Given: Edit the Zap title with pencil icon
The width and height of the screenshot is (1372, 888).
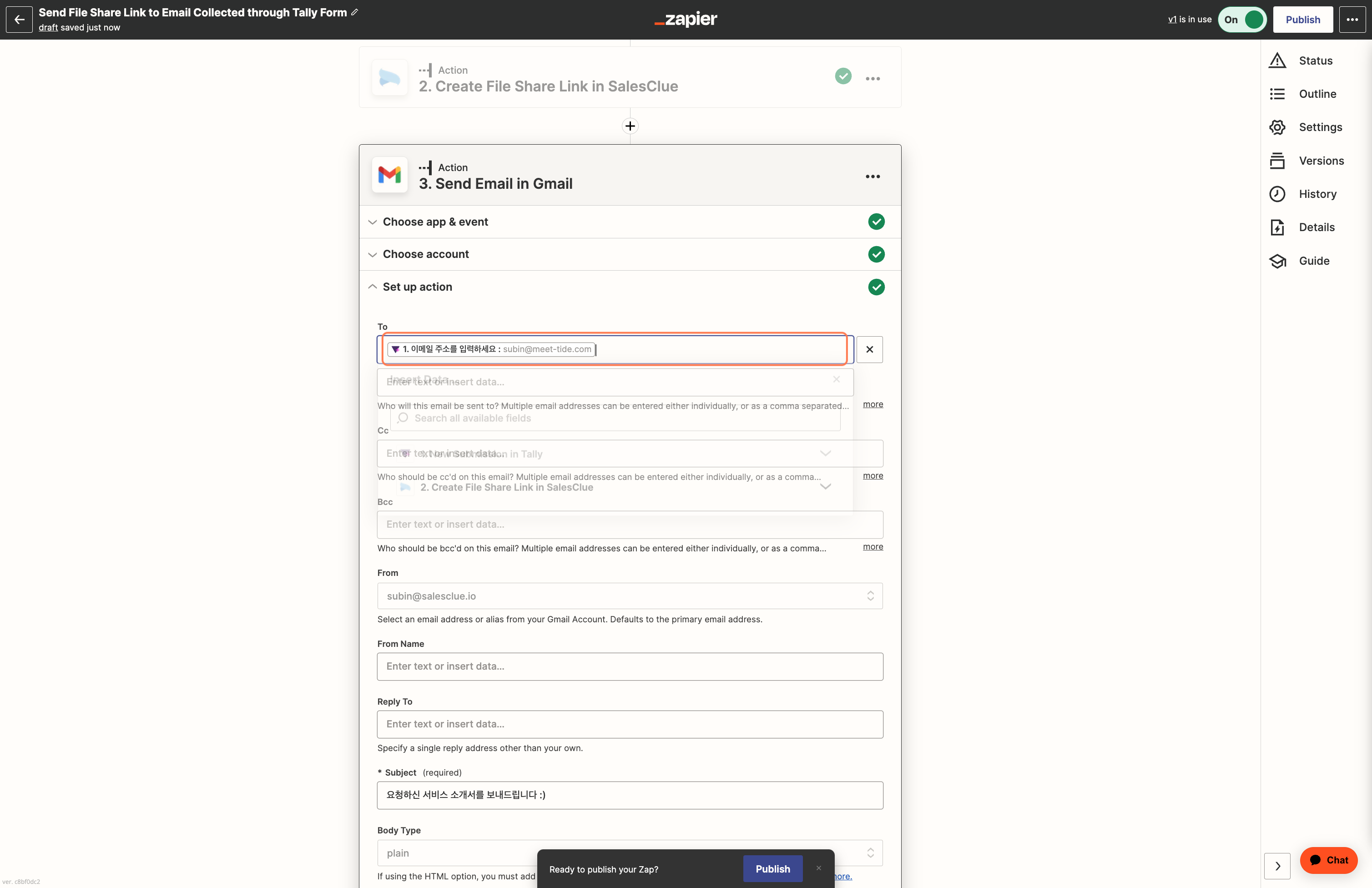Looking at the screenshot, I should [x=354, y=12].
